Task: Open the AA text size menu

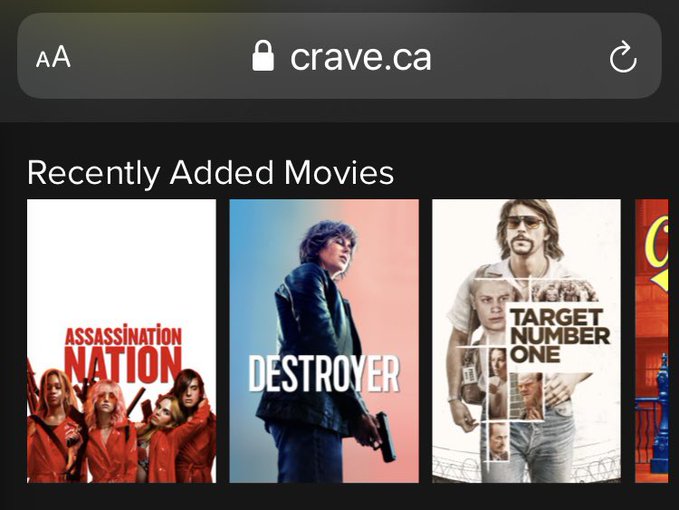Action: click(53, 57)
